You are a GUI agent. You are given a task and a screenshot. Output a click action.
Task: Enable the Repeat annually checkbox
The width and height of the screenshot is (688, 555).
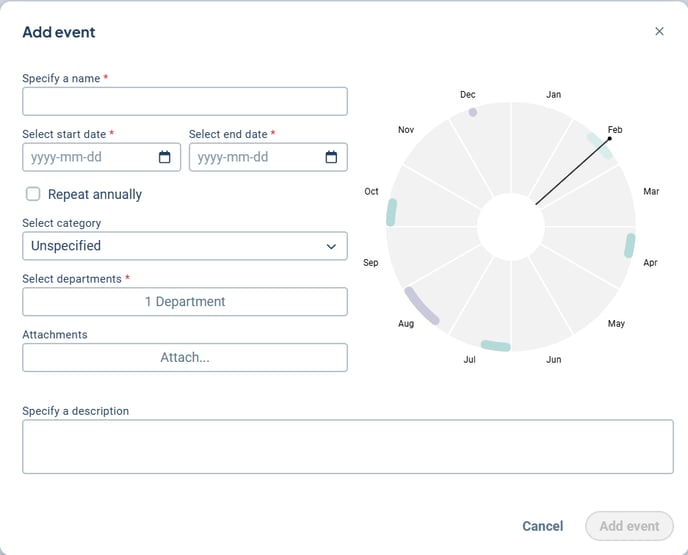pos(33,194)
